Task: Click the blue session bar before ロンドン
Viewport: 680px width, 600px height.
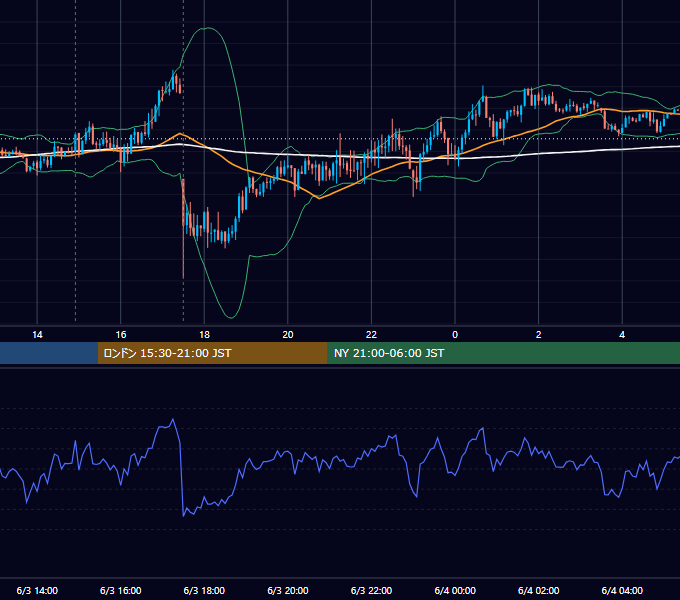Action: [49, 353]
